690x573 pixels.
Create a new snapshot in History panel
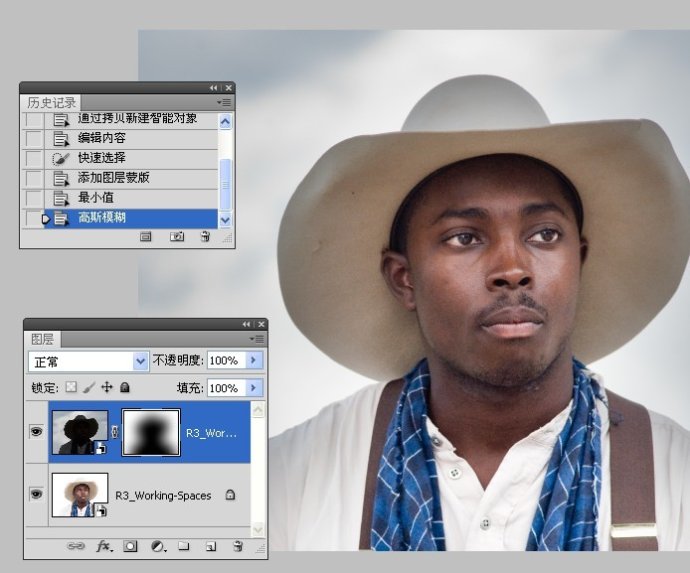(x=177, y=237)
